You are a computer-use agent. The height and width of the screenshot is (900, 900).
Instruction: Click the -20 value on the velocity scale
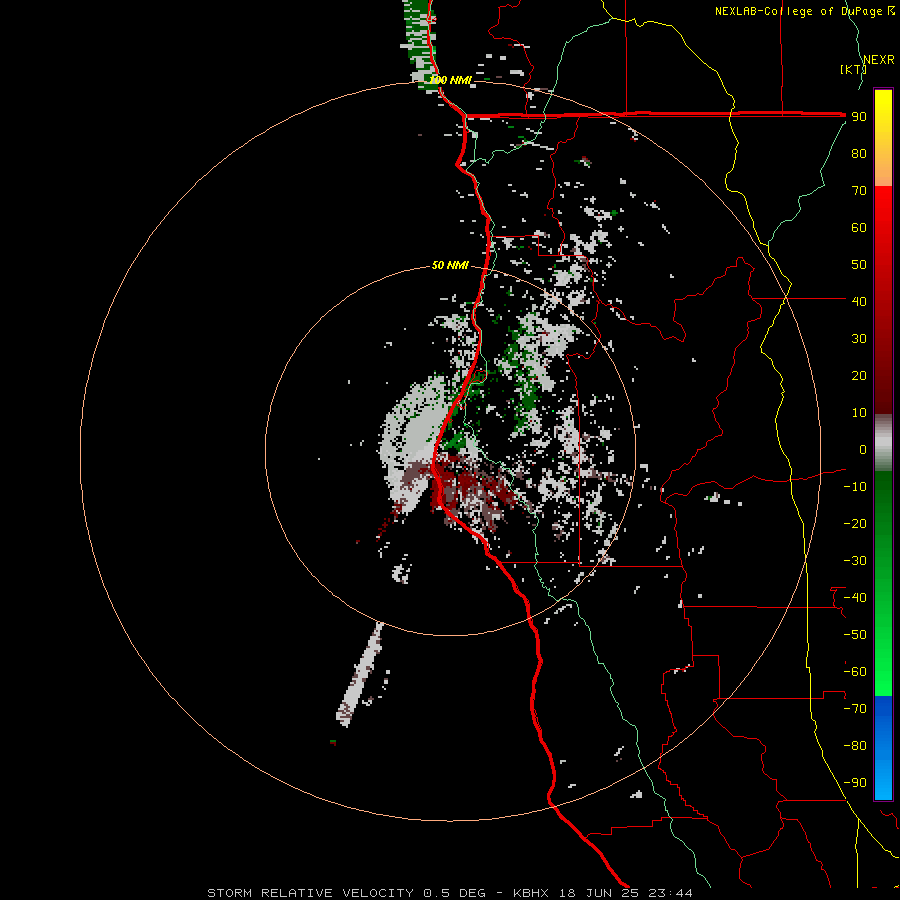[x=855, y=523]
